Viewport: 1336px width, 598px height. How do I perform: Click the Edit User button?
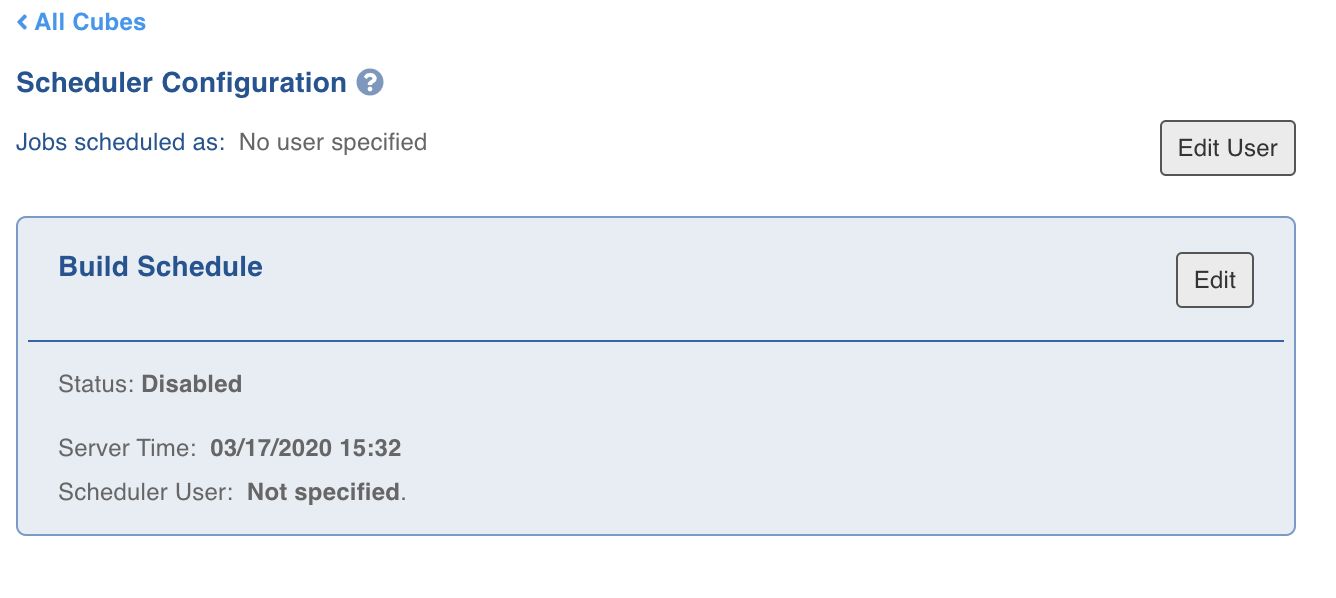click(x=1227, y=148)
